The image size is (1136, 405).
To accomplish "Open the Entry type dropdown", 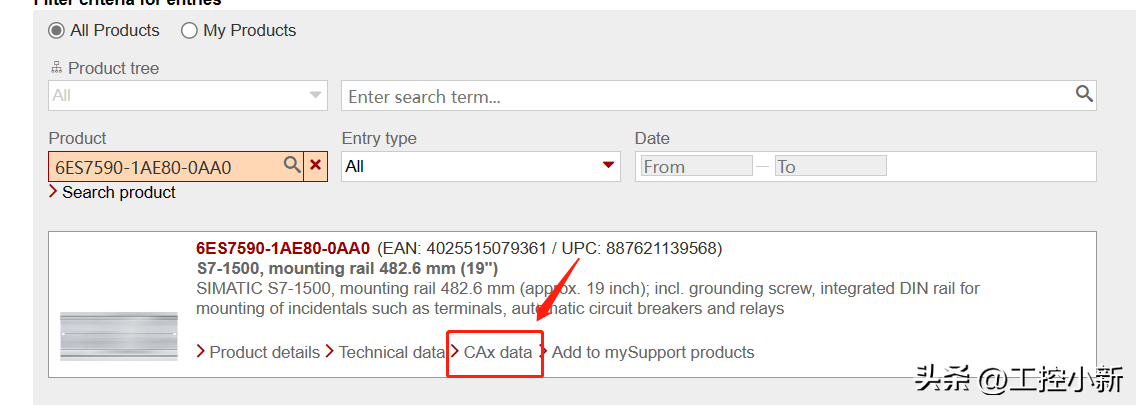I will [481, 166].
